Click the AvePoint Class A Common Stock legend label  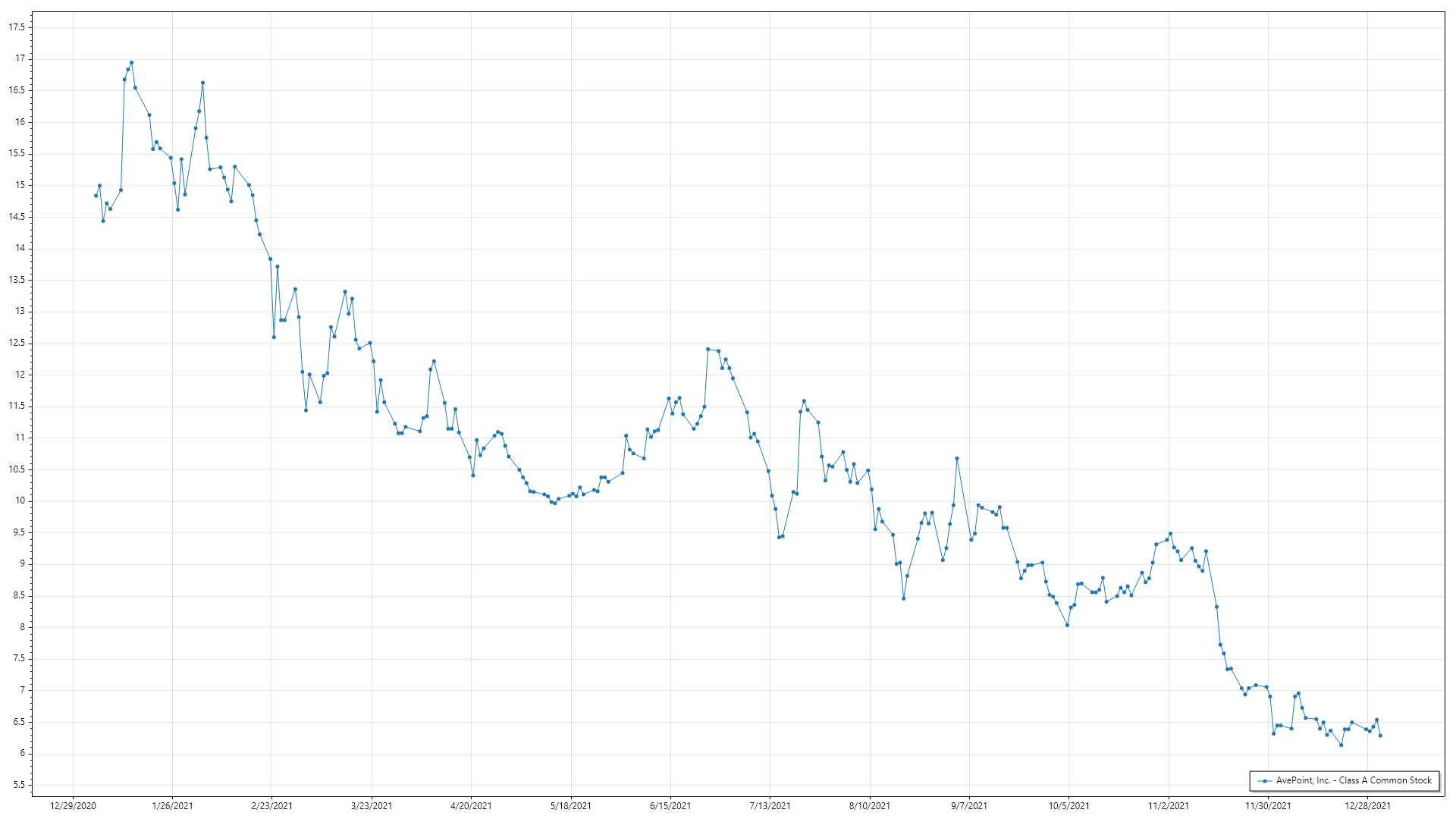click(1354, 780)
